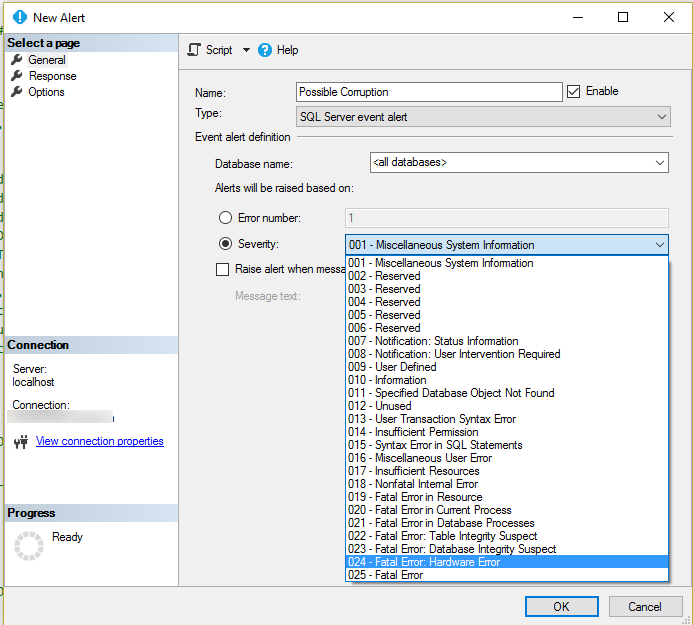Toggle the Enable checkbox
The image size is (693, 625).
tap(573, 91)
